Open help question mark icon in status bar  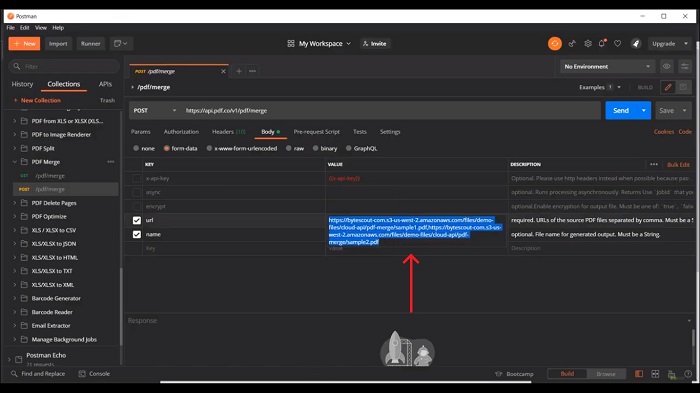coord(688,374)
